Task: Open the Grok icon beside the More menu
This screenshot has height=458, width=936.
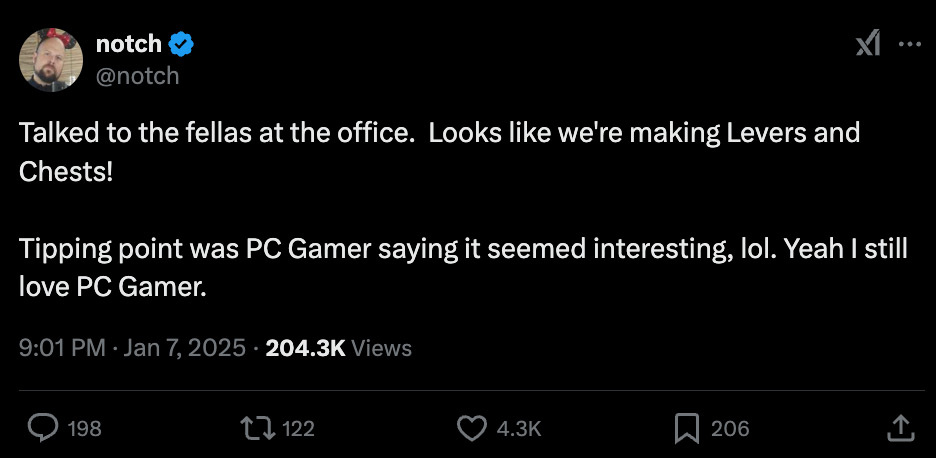Action: click(x=868, y=44)
